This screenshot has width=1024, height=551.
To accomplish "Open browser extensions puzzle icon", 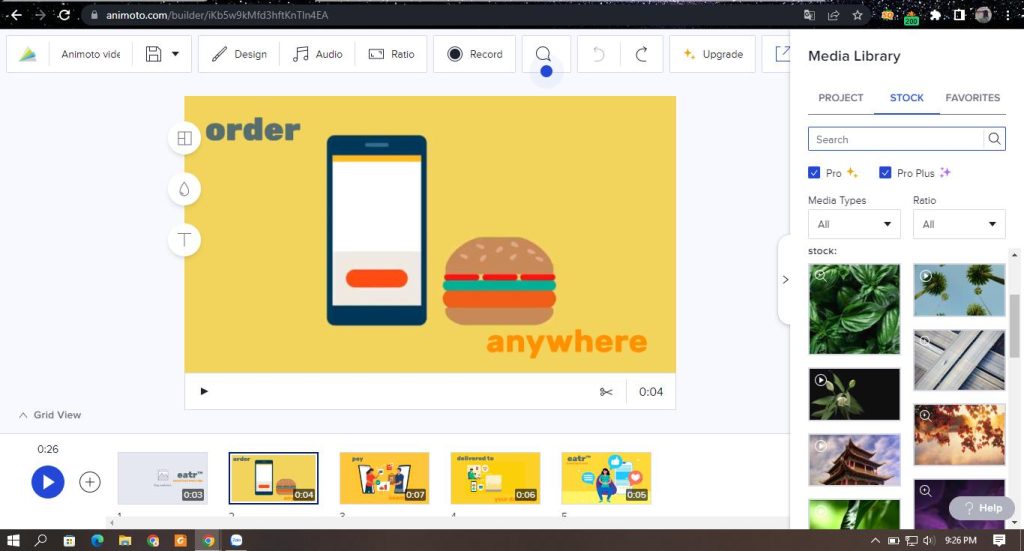I will [x=935, y=15].
